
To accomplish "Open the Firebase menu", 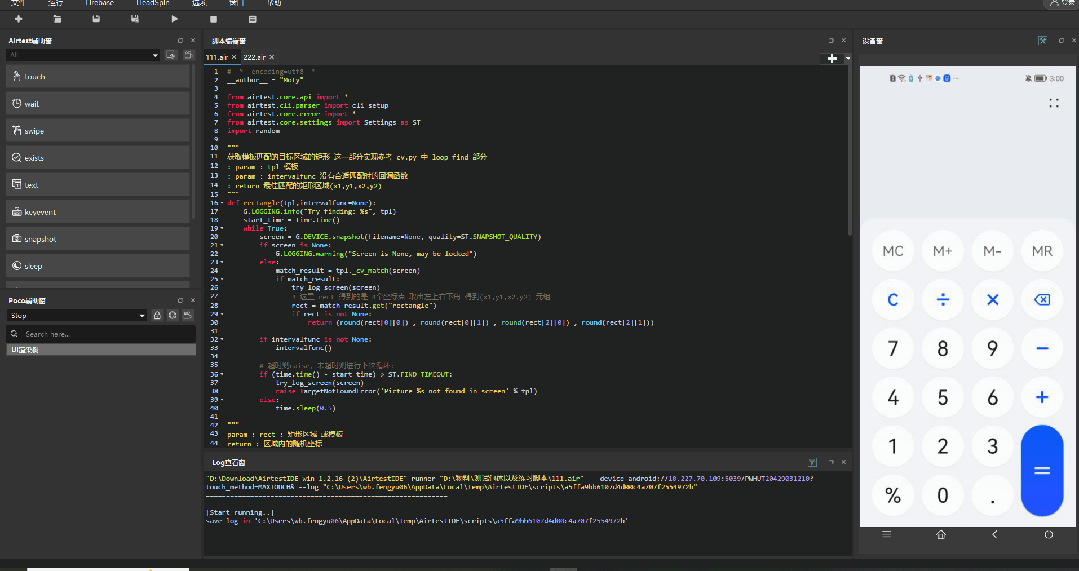I will [x=99, y=3].
